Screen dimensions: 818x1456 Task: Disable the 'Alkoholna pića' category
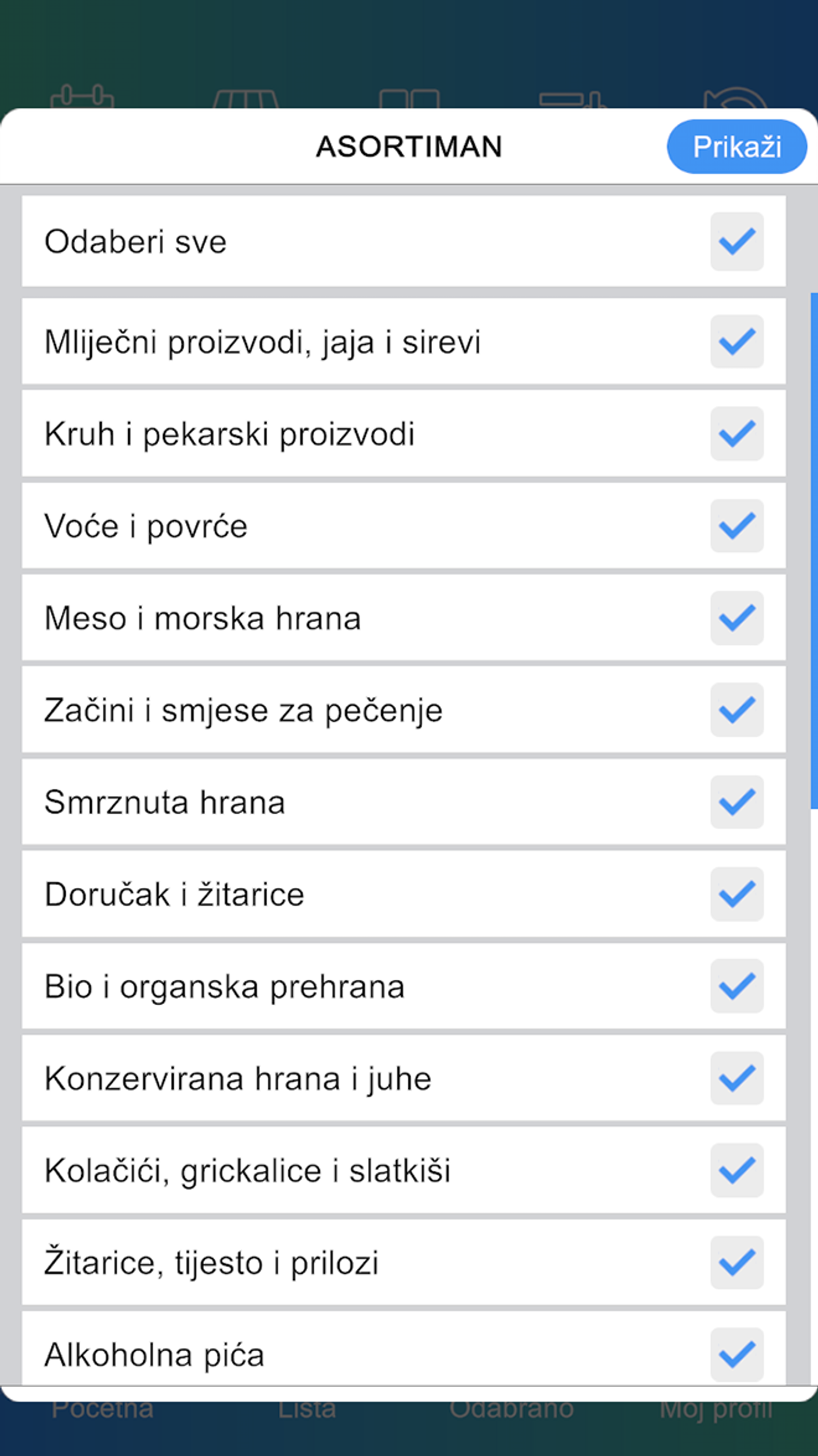pos(737,1356)
